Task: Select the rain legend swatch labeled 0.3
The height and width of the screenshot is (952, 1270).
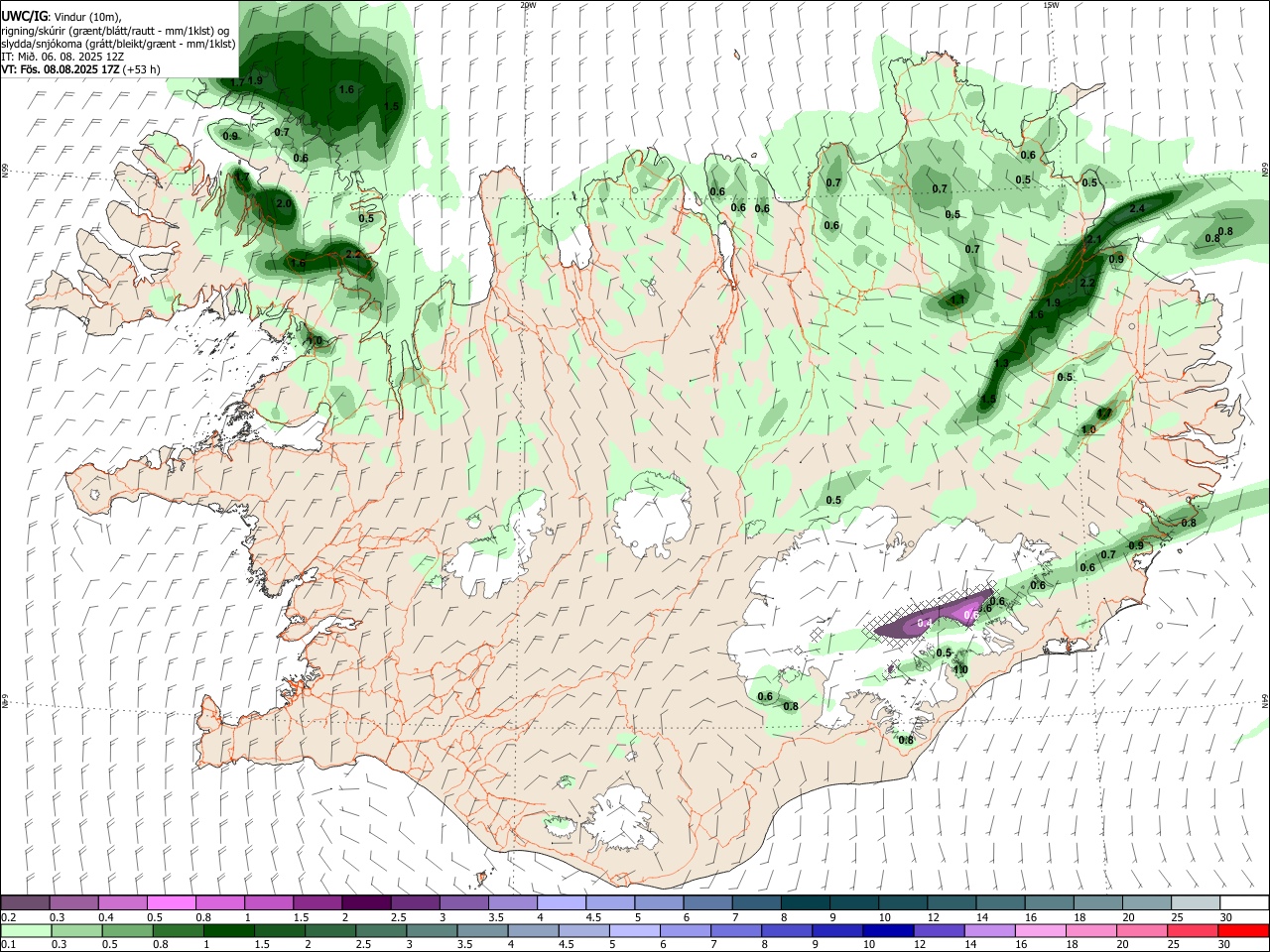Action: tap(76, 930)
